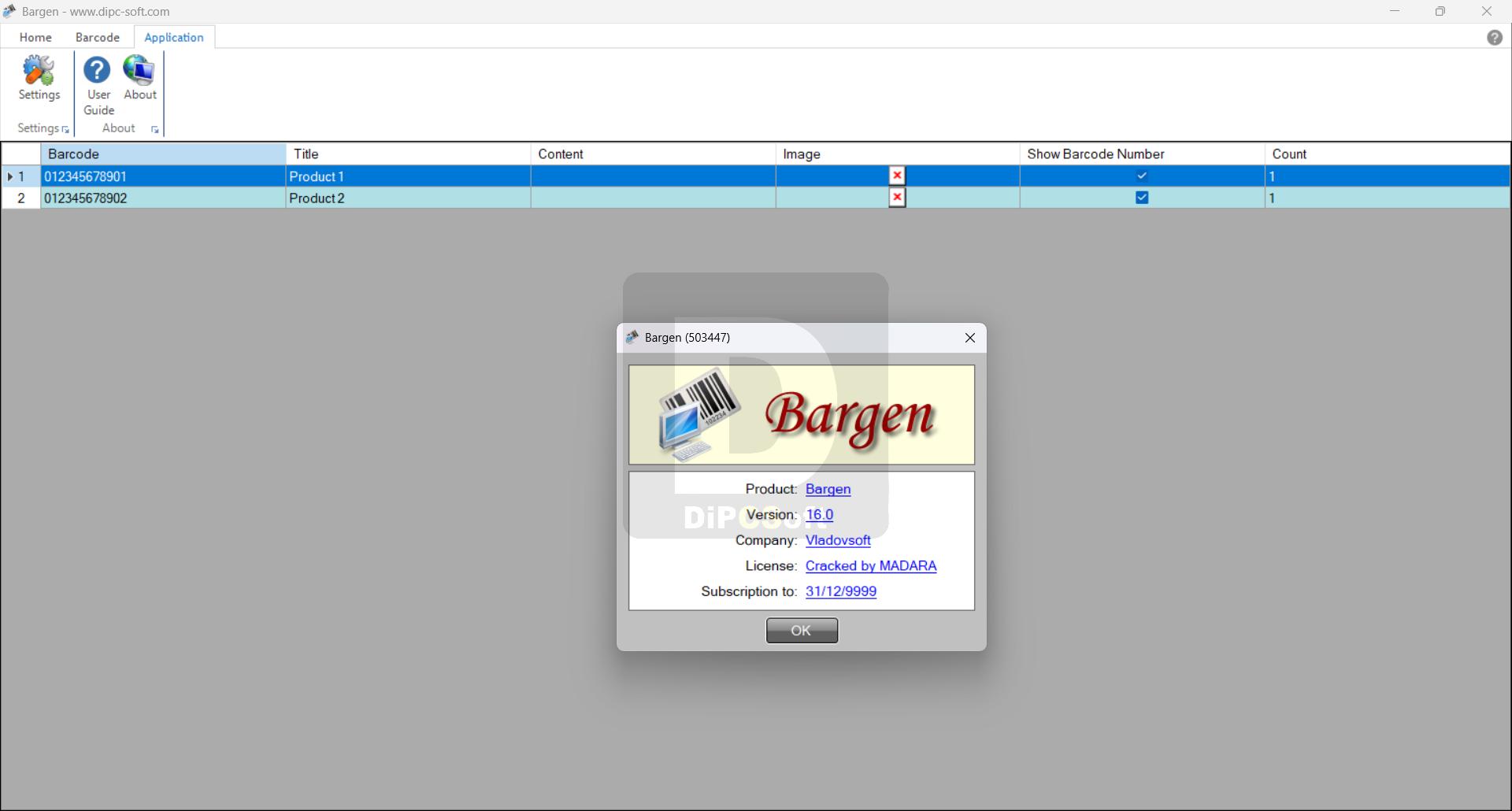Select barcode cell 012345678901

tap(163, 176)
